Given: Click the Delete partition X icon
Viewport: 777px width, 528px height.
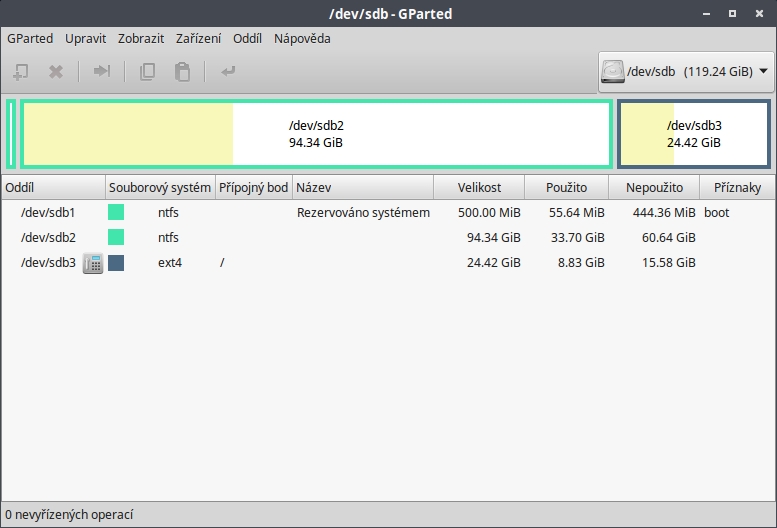Looking at the screenshot, I should click(x=56, y=72).
